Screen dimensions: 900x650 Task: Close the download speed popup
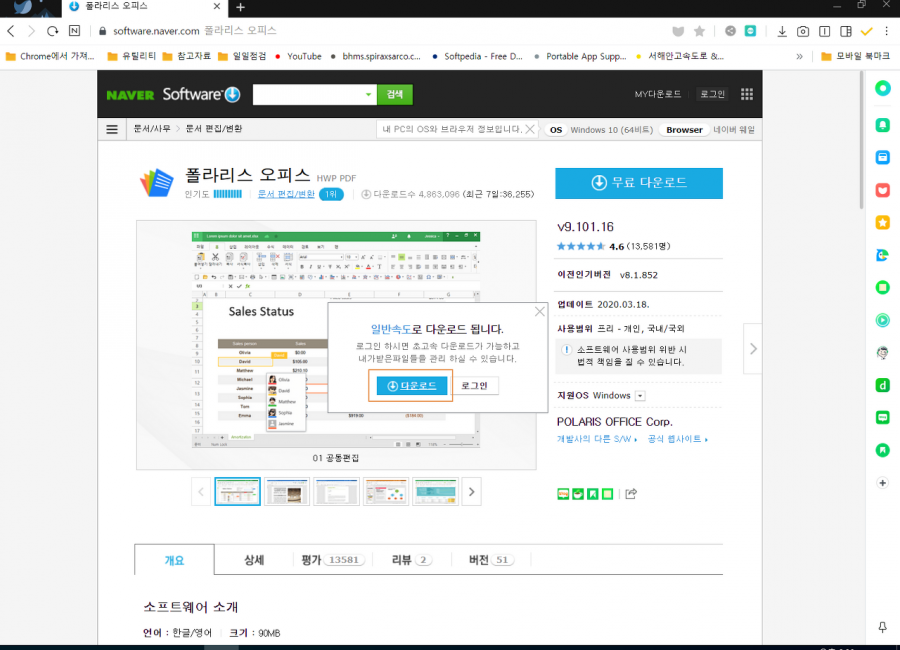point(540,311)
